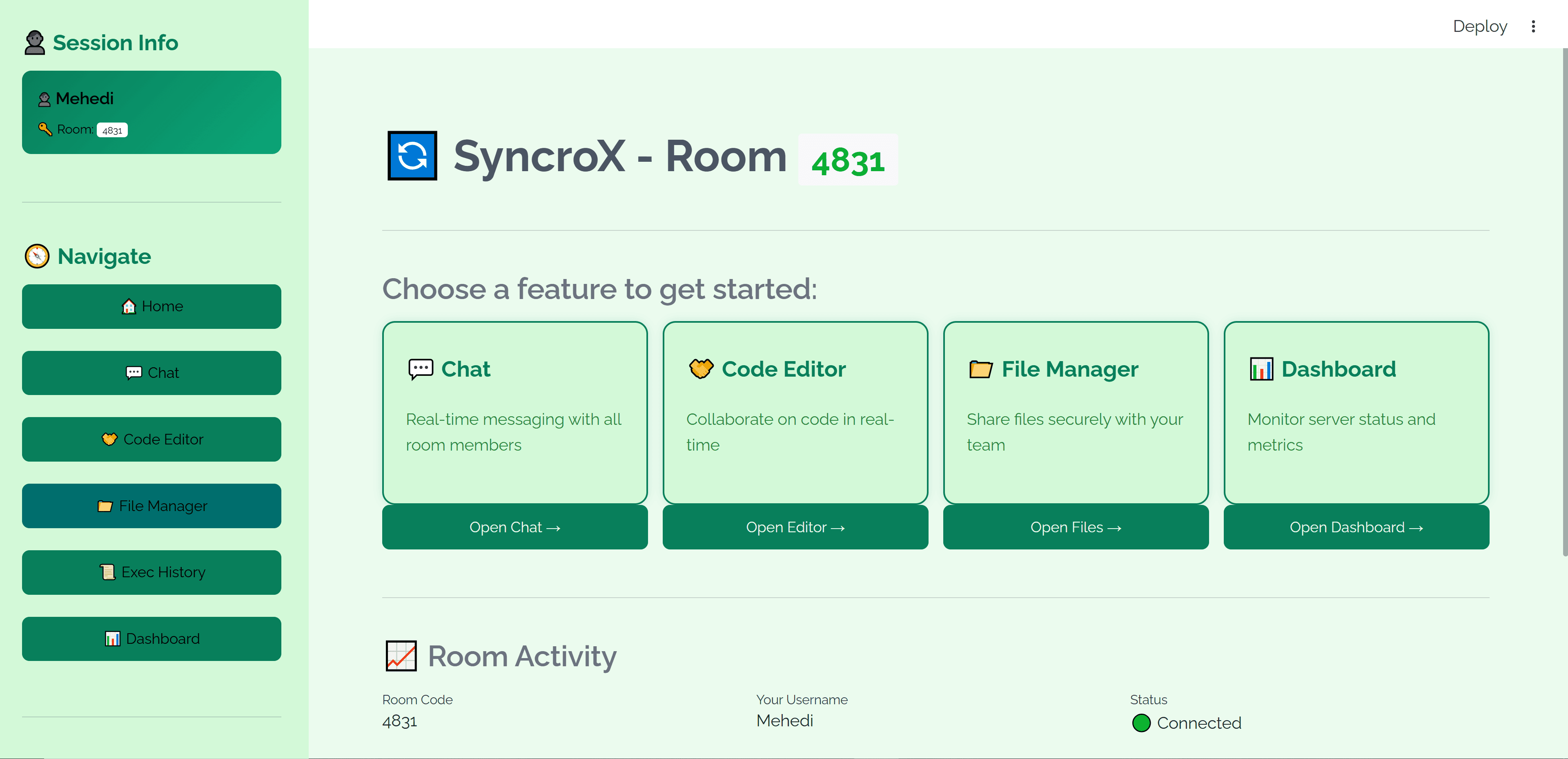Open the three-dot menu next to Deploy

click(x=1533, y=26)
